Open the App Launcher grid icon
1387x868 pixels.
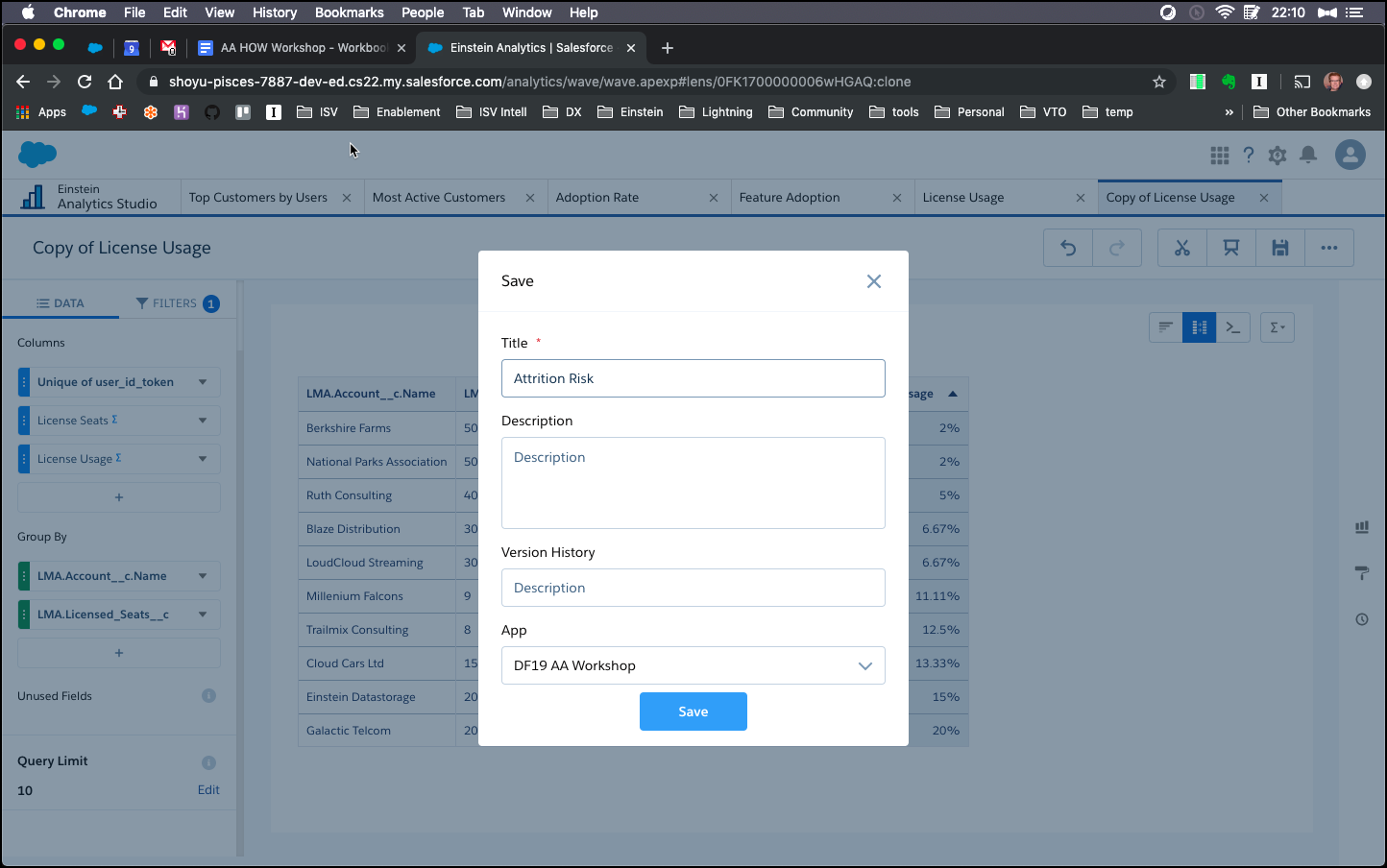pyautogui.click(x=1220, y=156)
